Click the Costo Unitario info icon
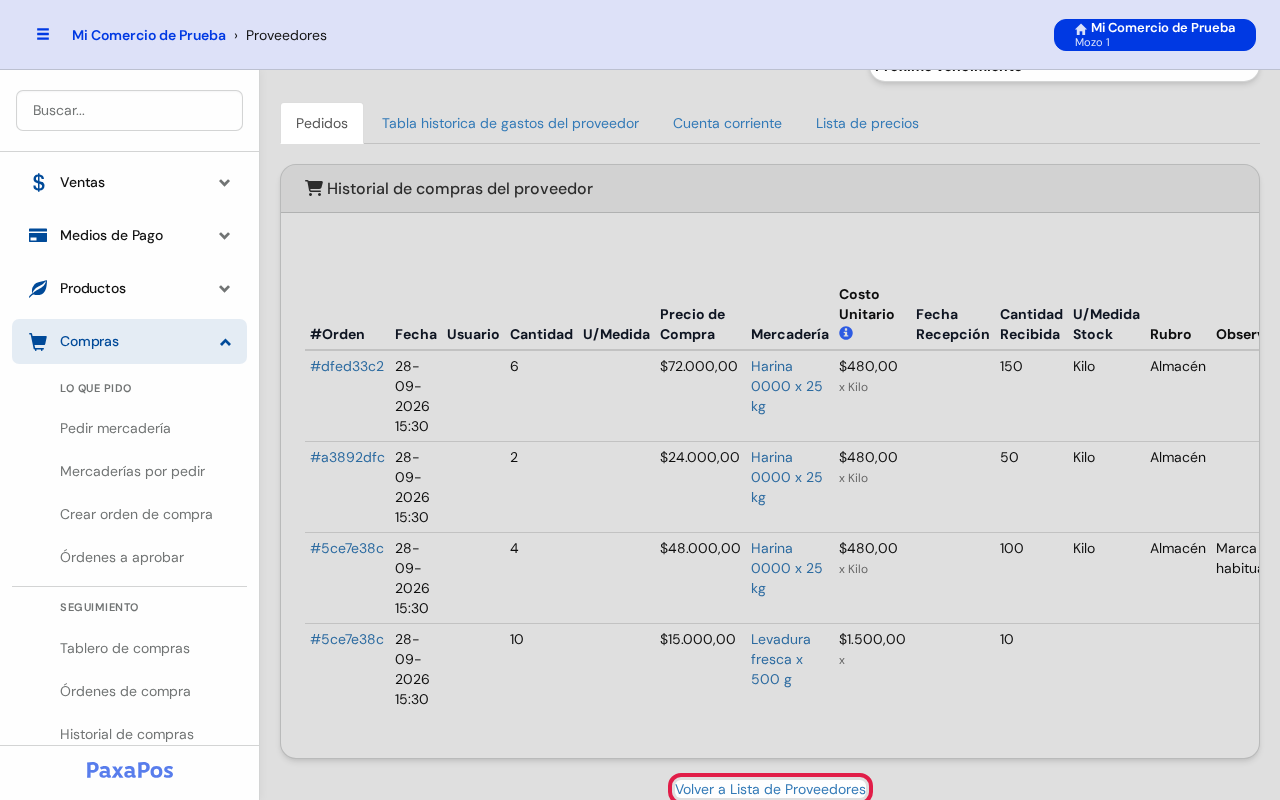This screenshot has height=800, width=1280. tap(846, 333)
